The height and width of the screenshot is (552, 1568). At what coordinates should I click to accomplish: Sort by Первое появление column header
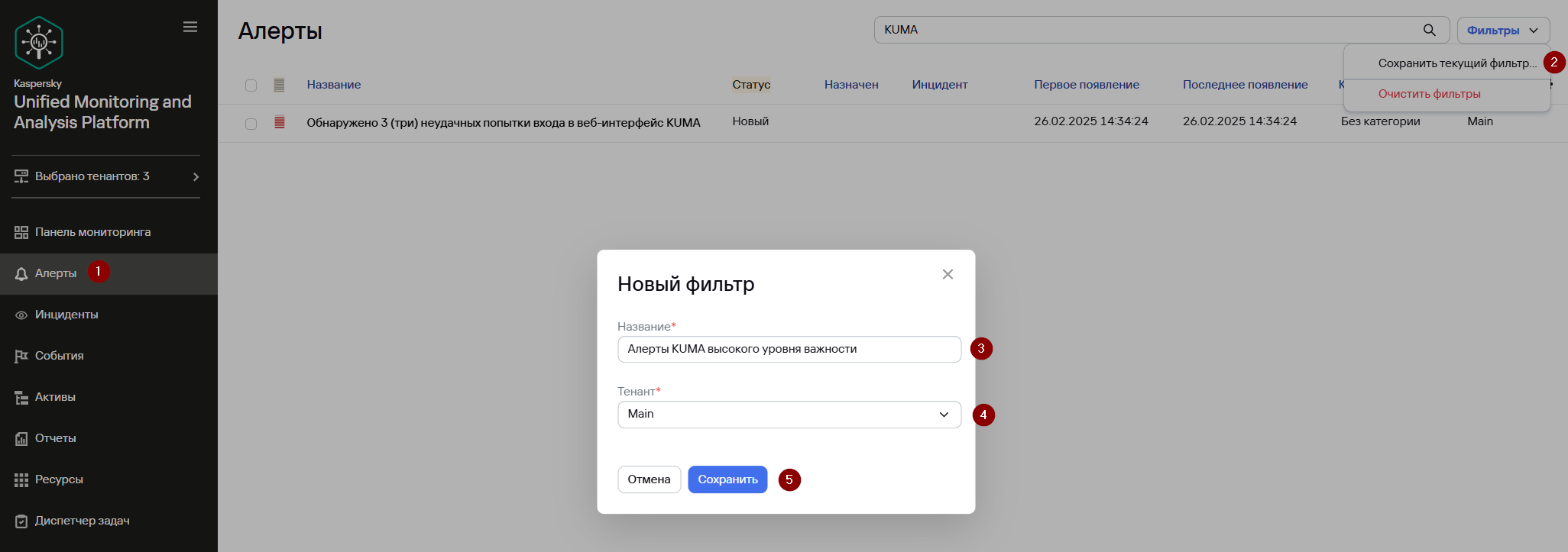(x=1087, y=85)
